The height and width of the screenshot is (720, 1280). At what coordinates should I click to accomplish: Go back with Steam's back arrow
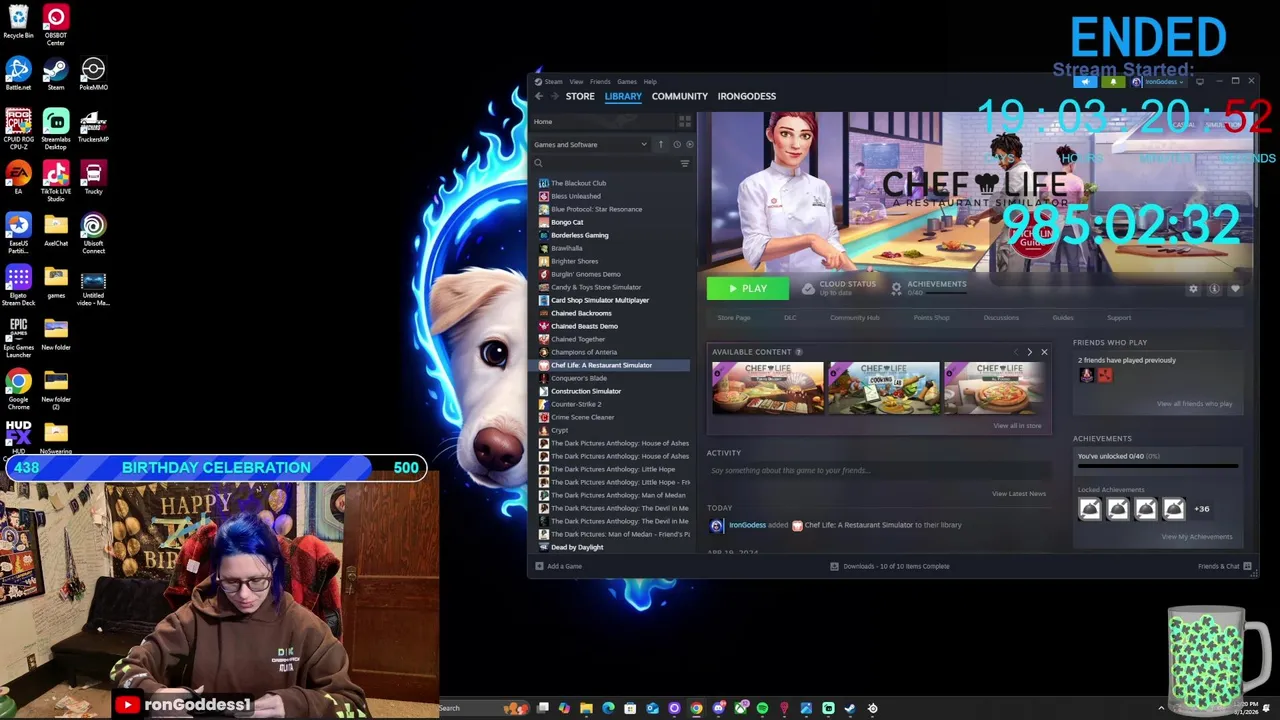click(539, 96)
